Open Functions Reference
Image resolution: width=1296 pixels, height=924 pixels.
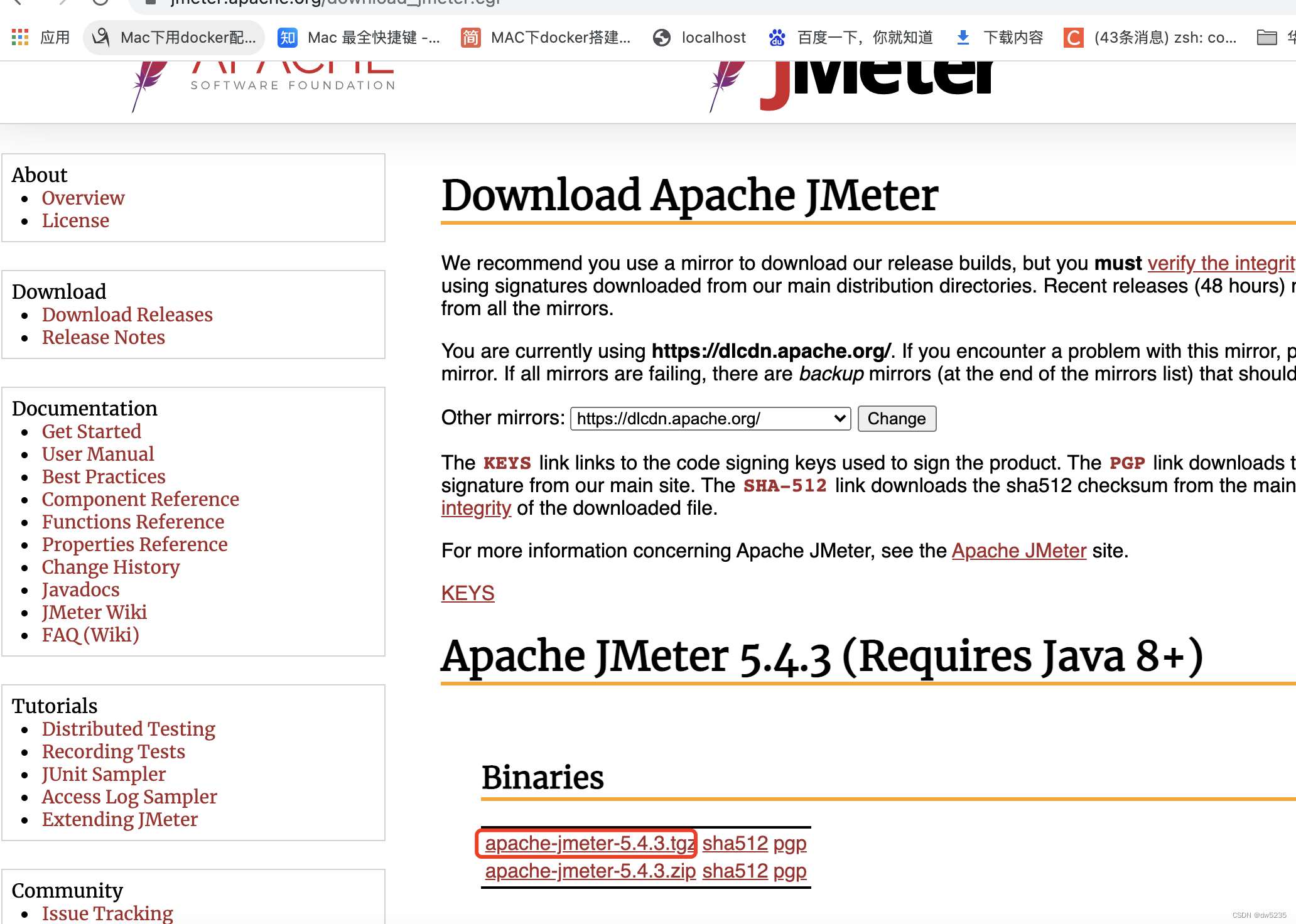click(133, 522)
